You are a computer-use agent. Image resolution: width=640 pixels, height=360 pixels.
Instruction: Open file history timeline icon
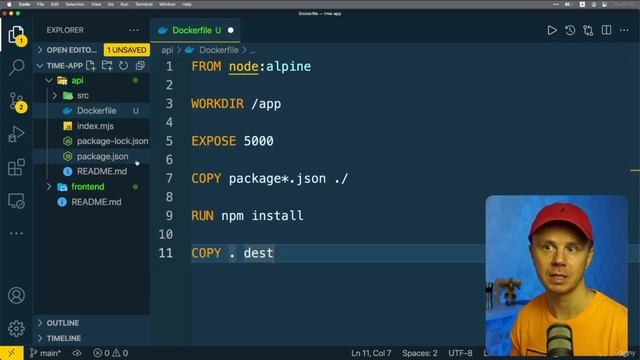click(x=570, y=30)
